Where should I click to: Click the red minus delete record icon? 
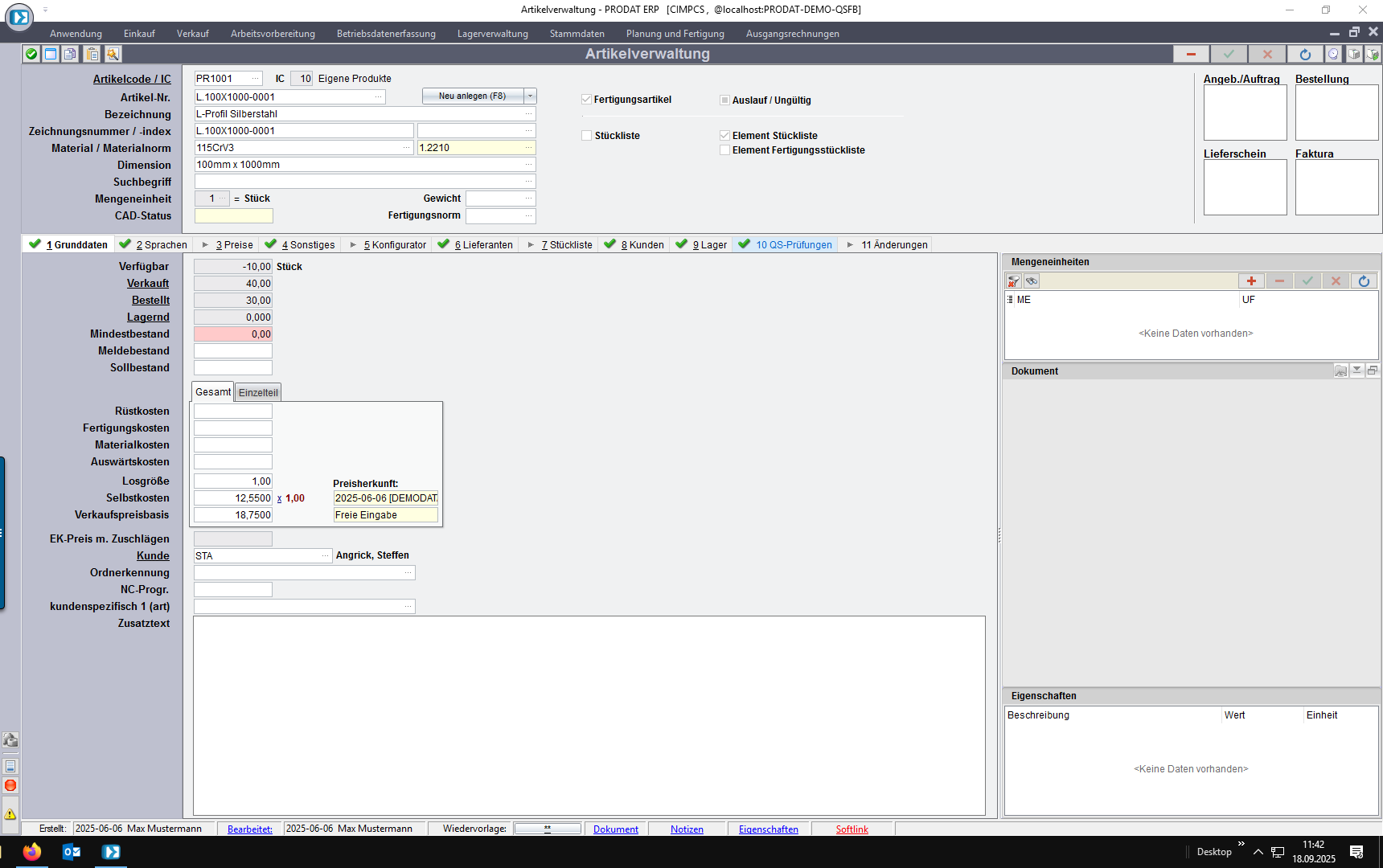[x=1191, y=54]
